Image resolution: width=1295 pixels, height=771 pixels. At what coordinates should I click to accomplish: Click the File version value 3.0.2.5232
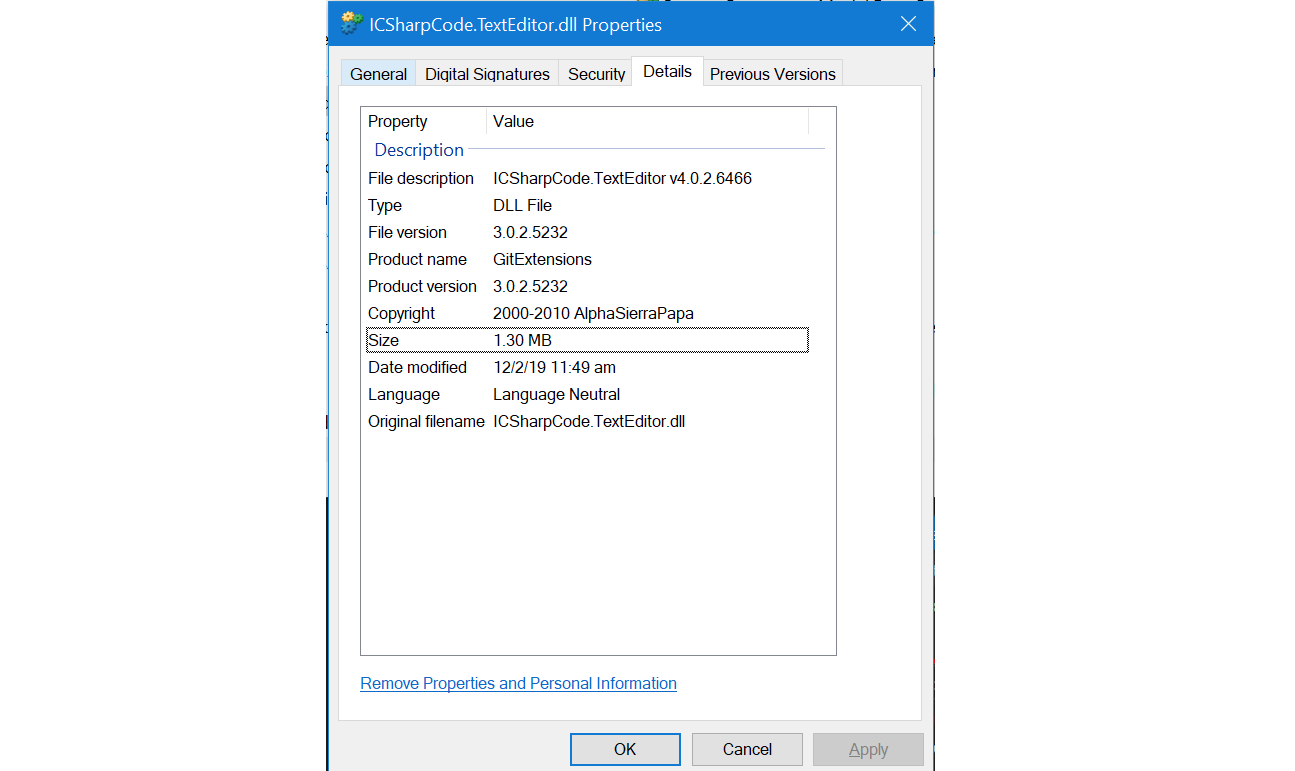tap(530, 232)
